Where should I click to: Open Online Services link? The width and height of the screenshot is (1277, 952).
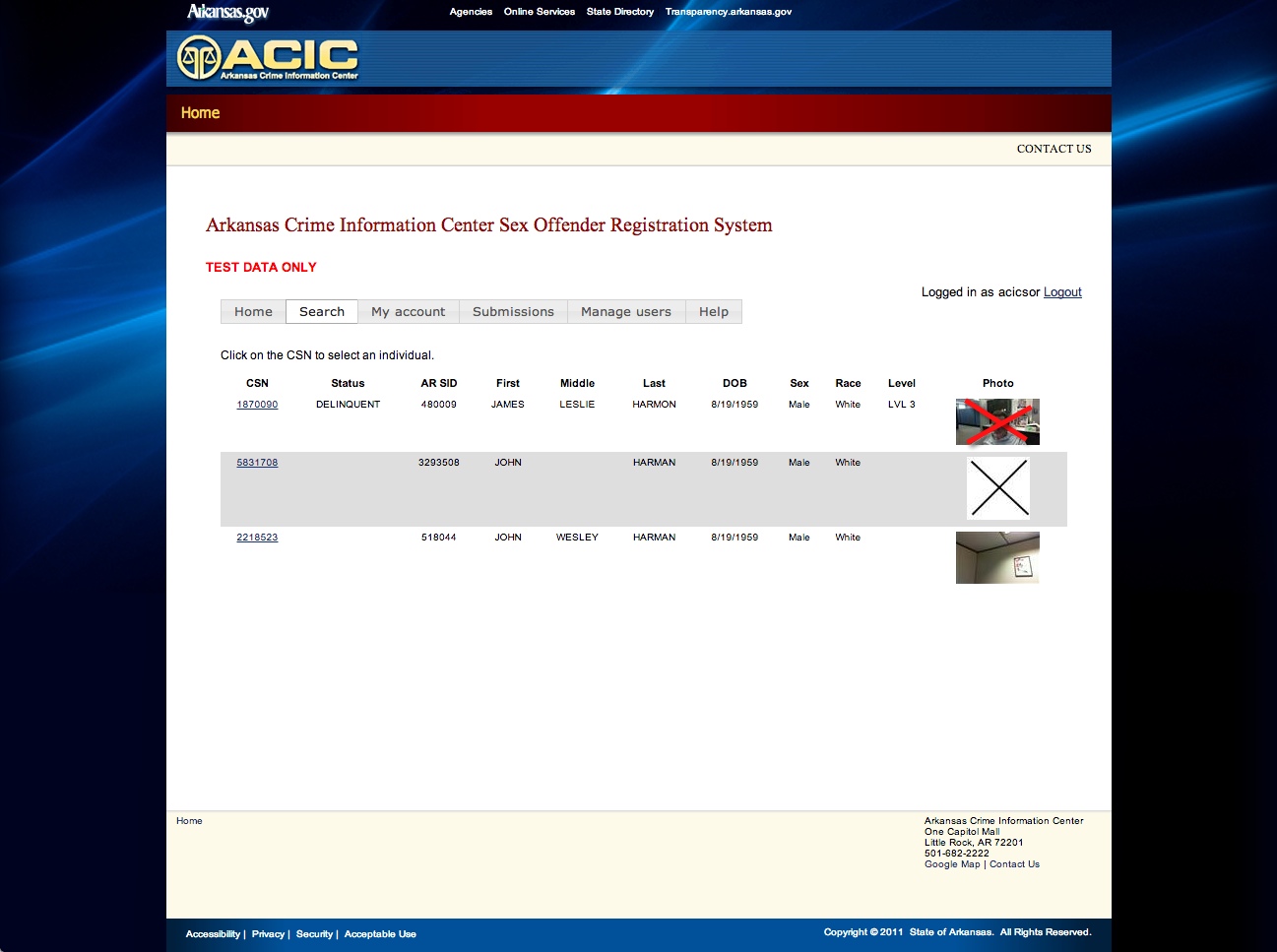[540, 12]
